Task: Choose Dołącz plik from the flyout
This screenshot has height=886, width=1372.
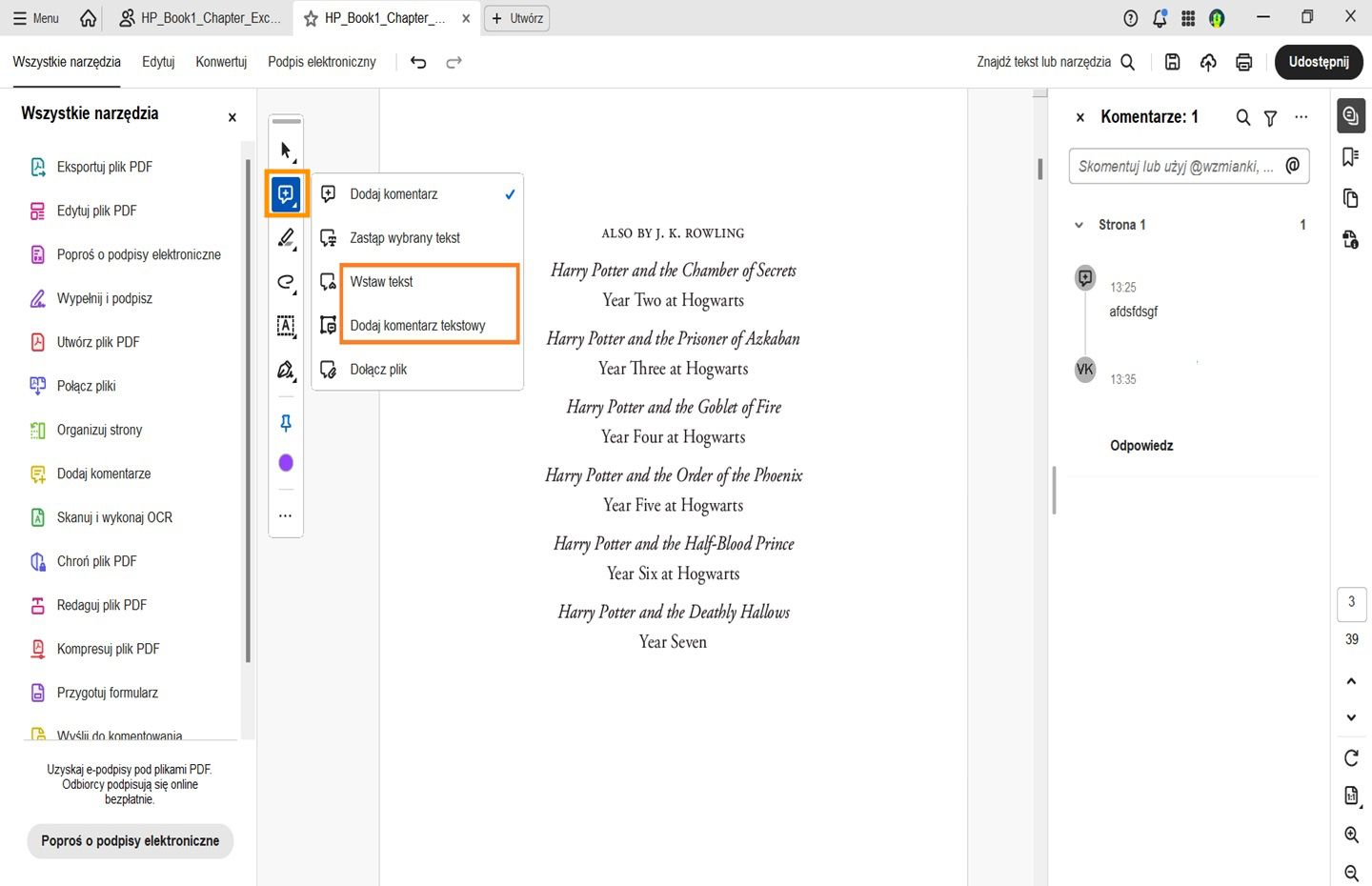Action: tap(417, 370)
